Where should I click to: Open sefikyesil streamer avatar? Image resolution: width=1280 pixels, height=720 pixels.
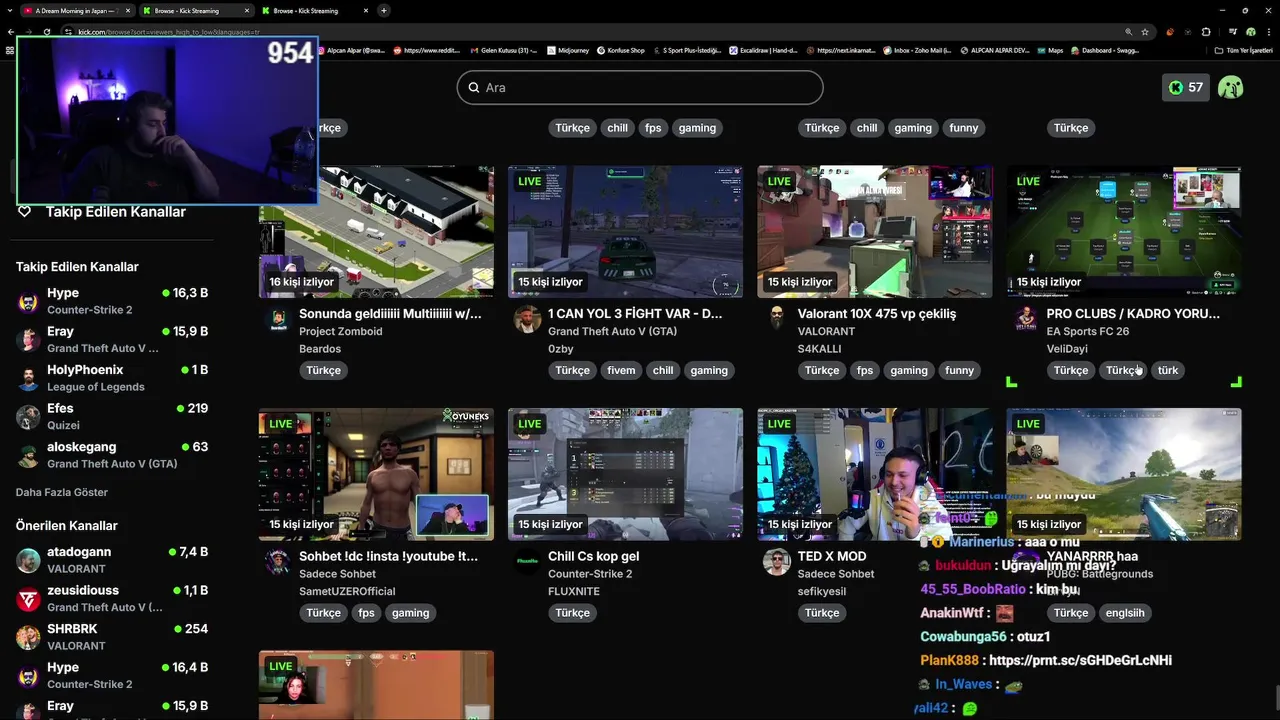point(777,562)
